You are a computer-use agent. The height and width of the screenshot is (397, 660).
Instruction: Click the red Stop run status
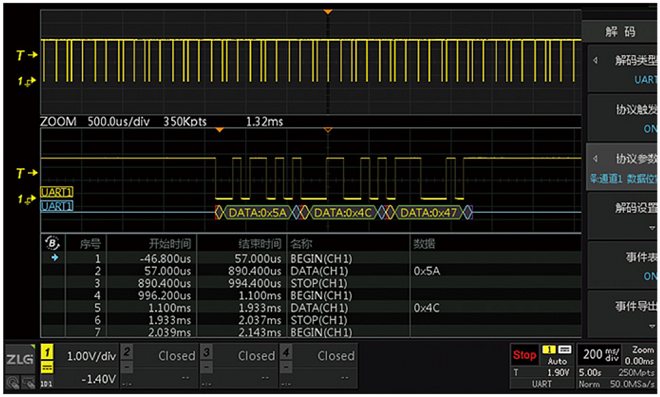click(524, 355)
